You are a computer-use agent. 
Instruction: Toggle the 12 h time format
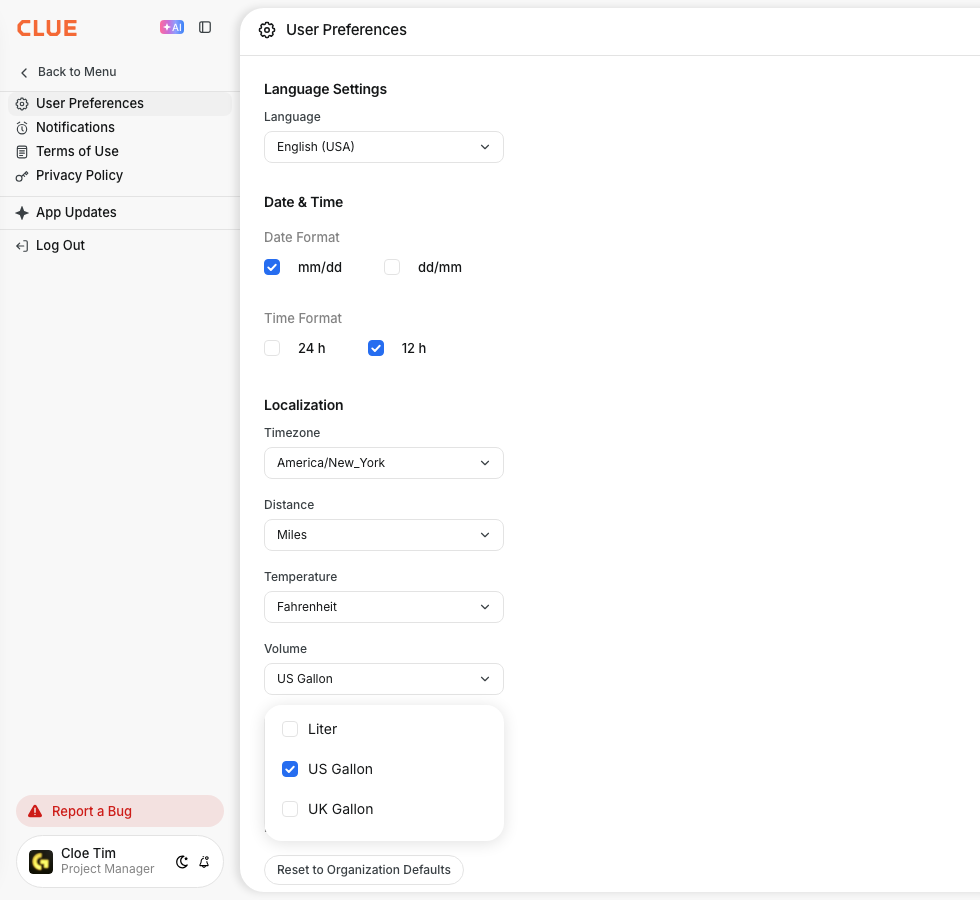(x=376, y=348)
